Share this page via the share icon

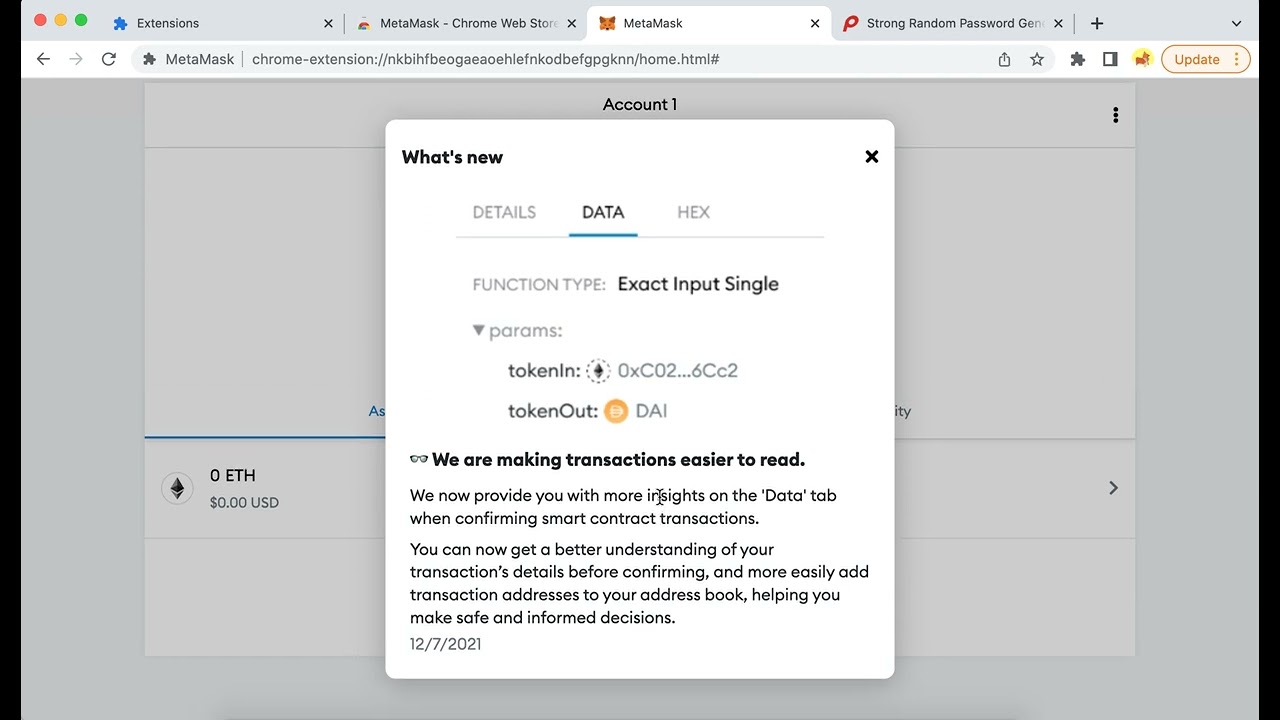(1004, 59)
